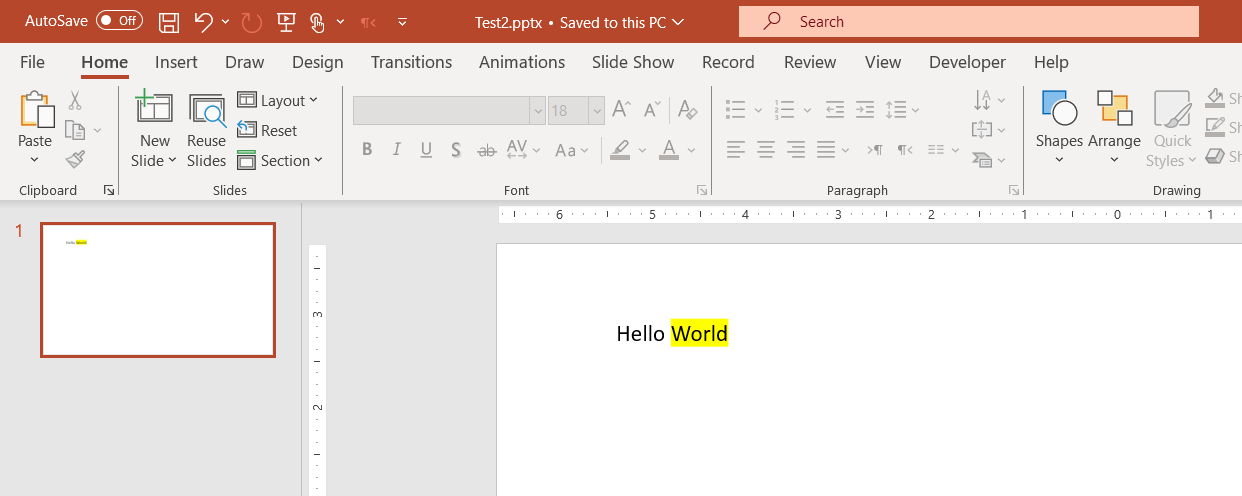Open the Layout dropdown
The width and height of the screenshot is (1242, 496).
tap(279, 100)
